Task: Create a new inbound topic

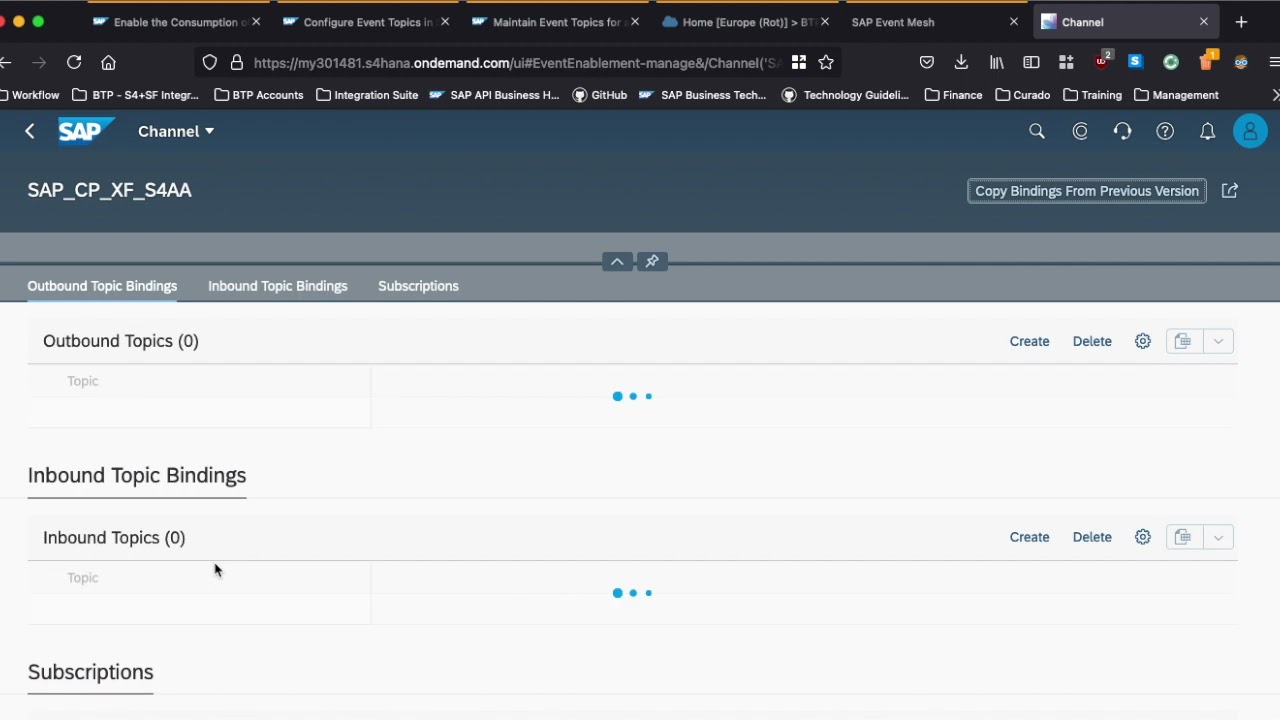Action: [x=1029, y=537]
